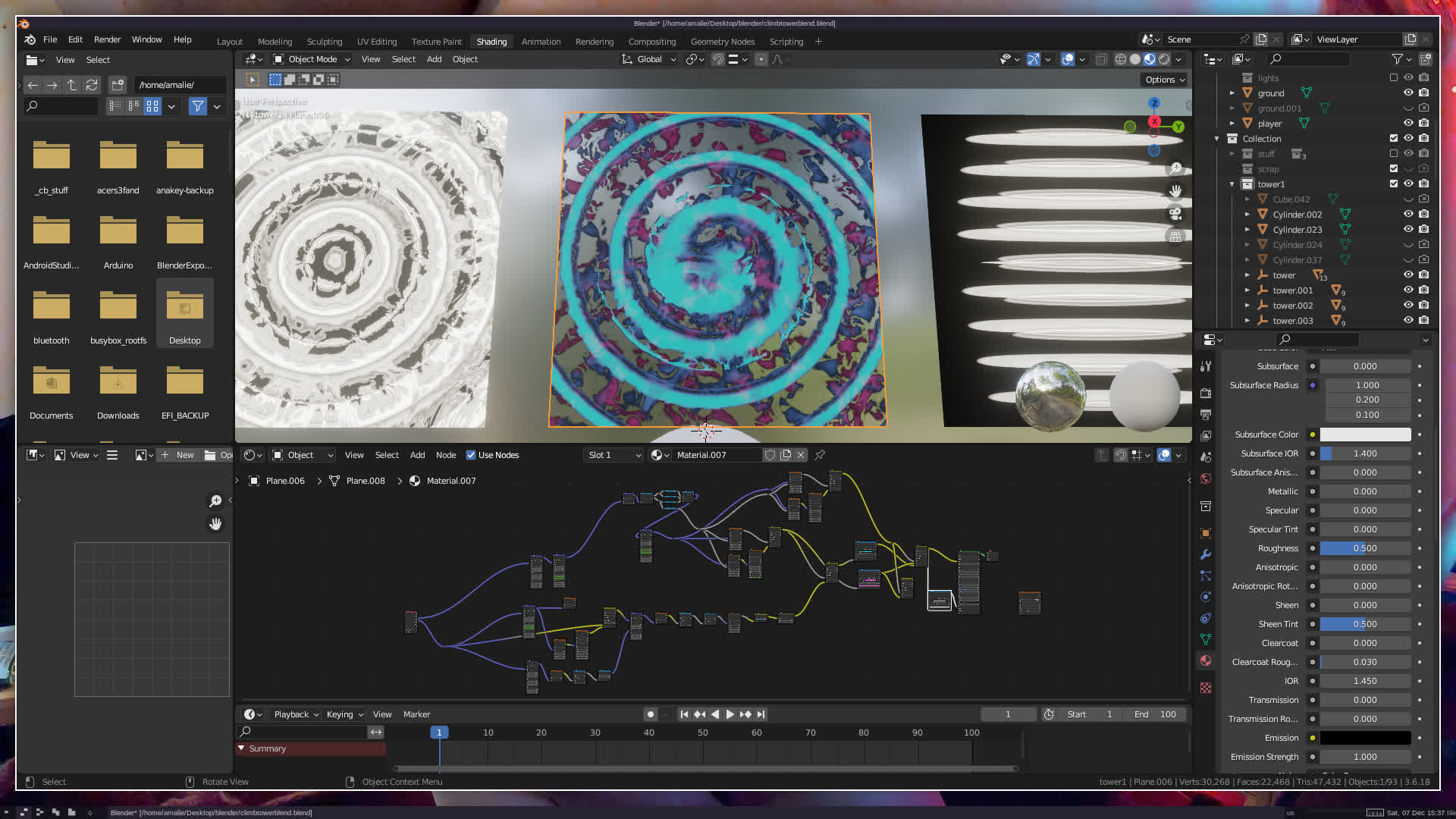Screen dimensions: 1456x819
Task: Open the Slot 1 dropdown
Action: click(x=614, y=455)
